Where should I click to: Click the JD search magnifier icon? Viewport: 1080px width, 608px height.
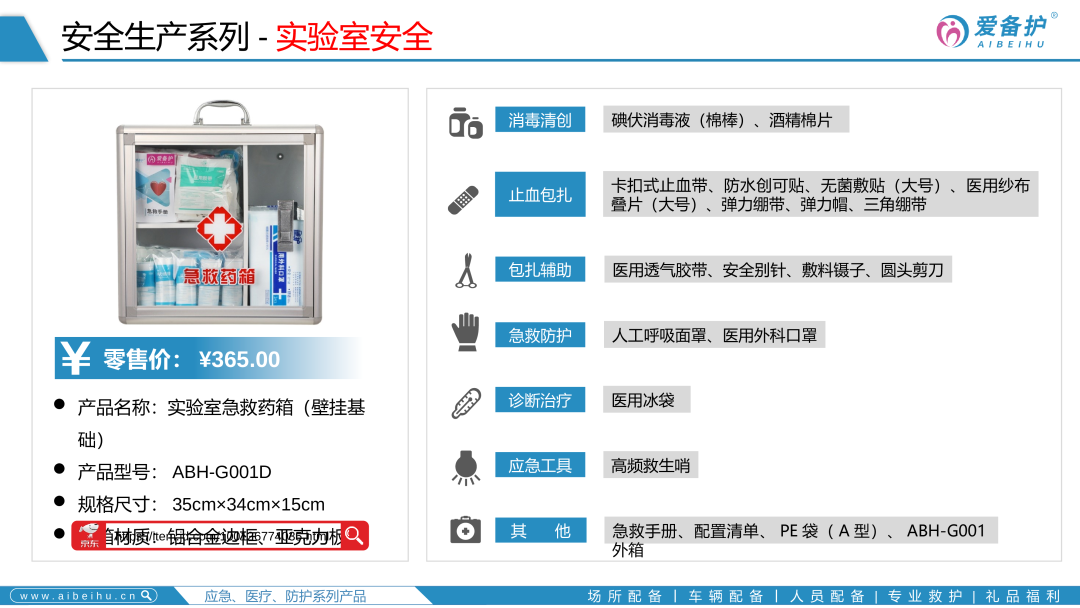[x=354, y=536]
